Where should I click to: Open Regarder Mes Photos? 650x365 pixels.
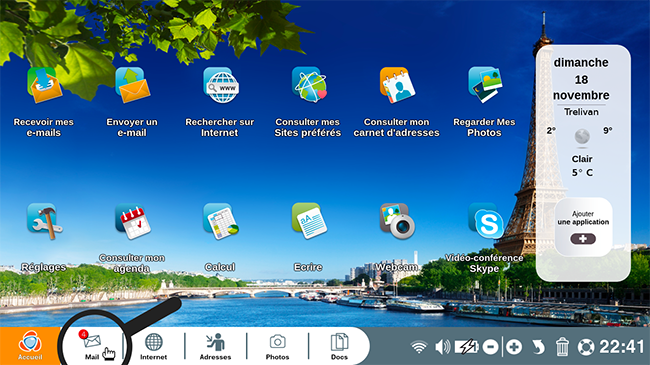pos(485,85)
